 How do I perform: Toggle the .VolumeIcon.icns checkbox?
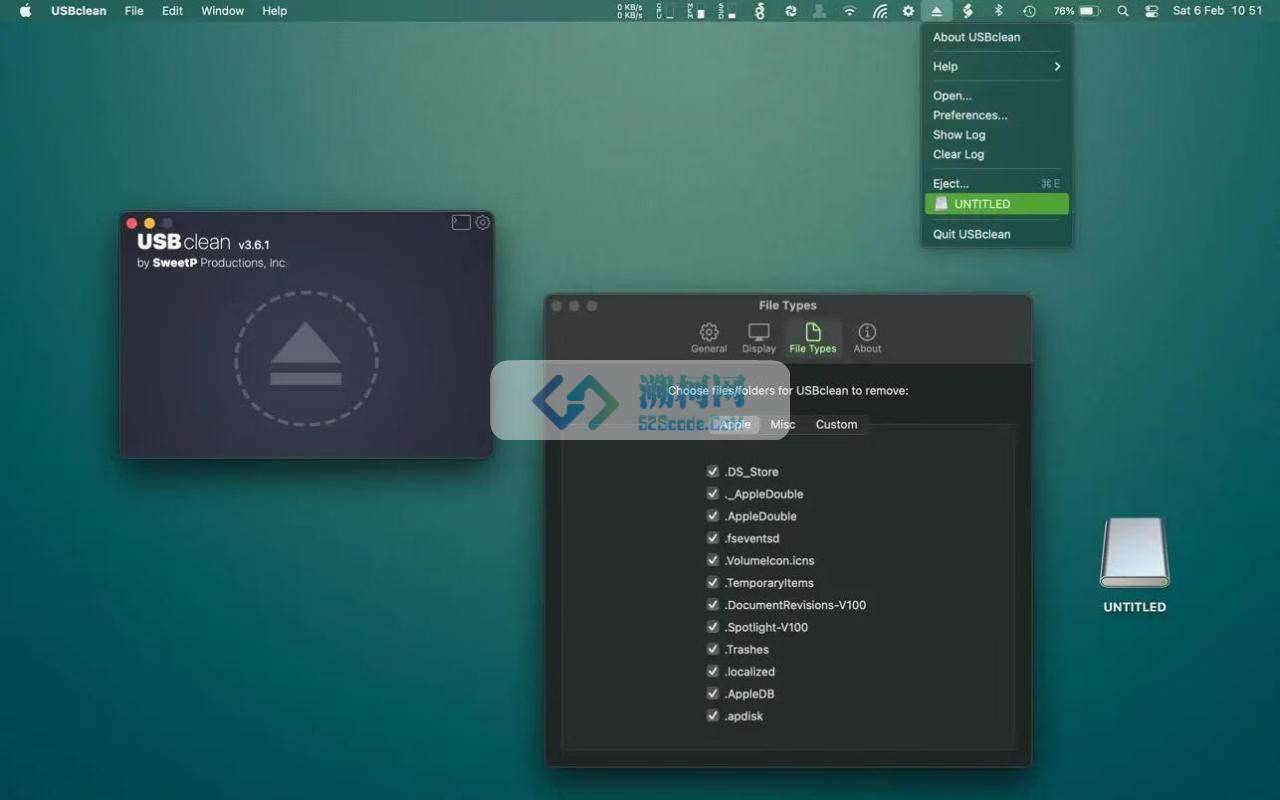(x=713, y=560)
